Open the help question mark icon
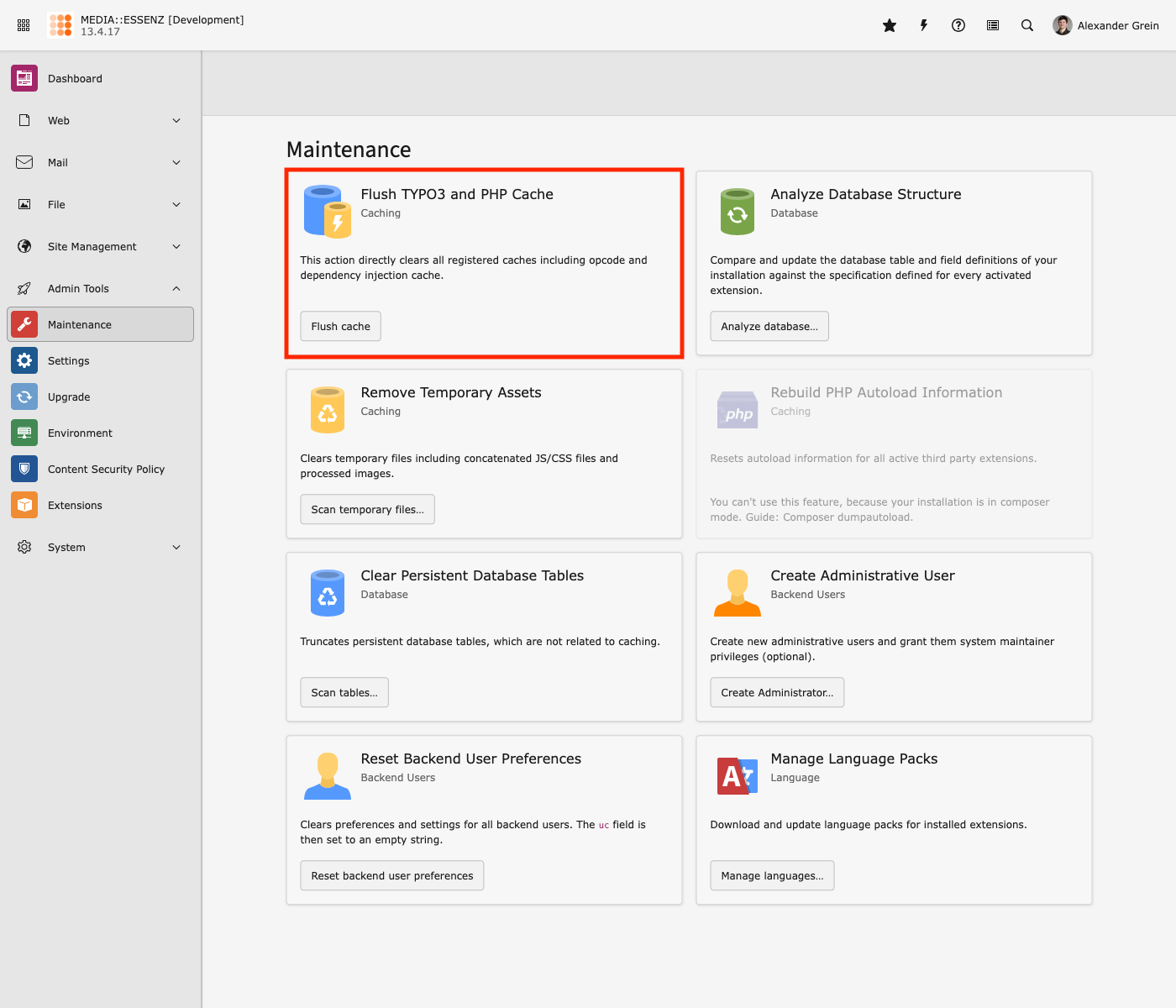This screenshot has width=1176, height=1008. [x=958, y=25]
